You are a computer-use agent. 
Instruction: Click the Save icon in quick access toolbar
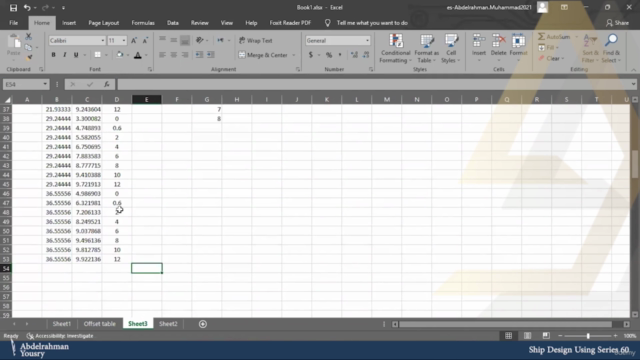13,7
